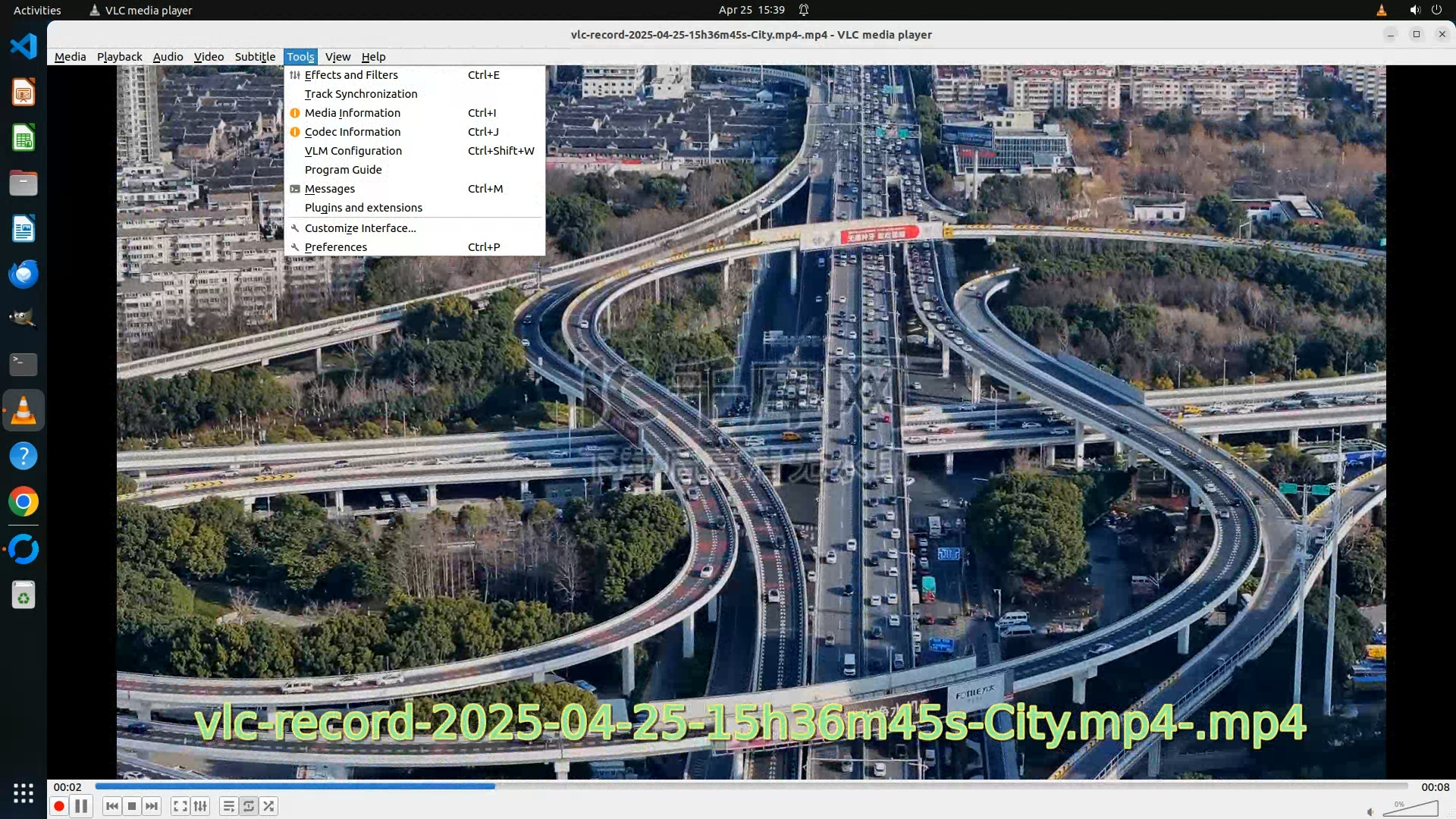Click the red Record button
This screenshot has width=1456, height=819.
[x=59, y=806]
